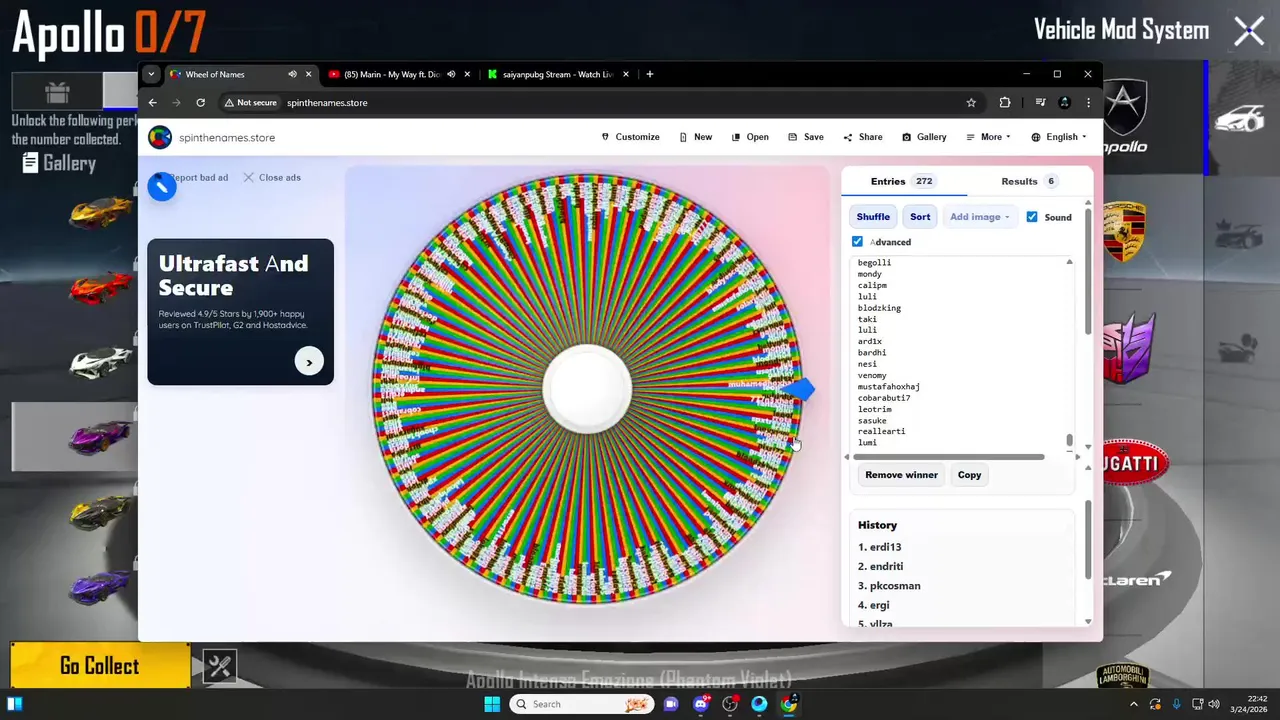This screenshot has width=1280, height=720.
Task: Uncheck the Advanced checkbox
Action: click(x=857, y=242)
